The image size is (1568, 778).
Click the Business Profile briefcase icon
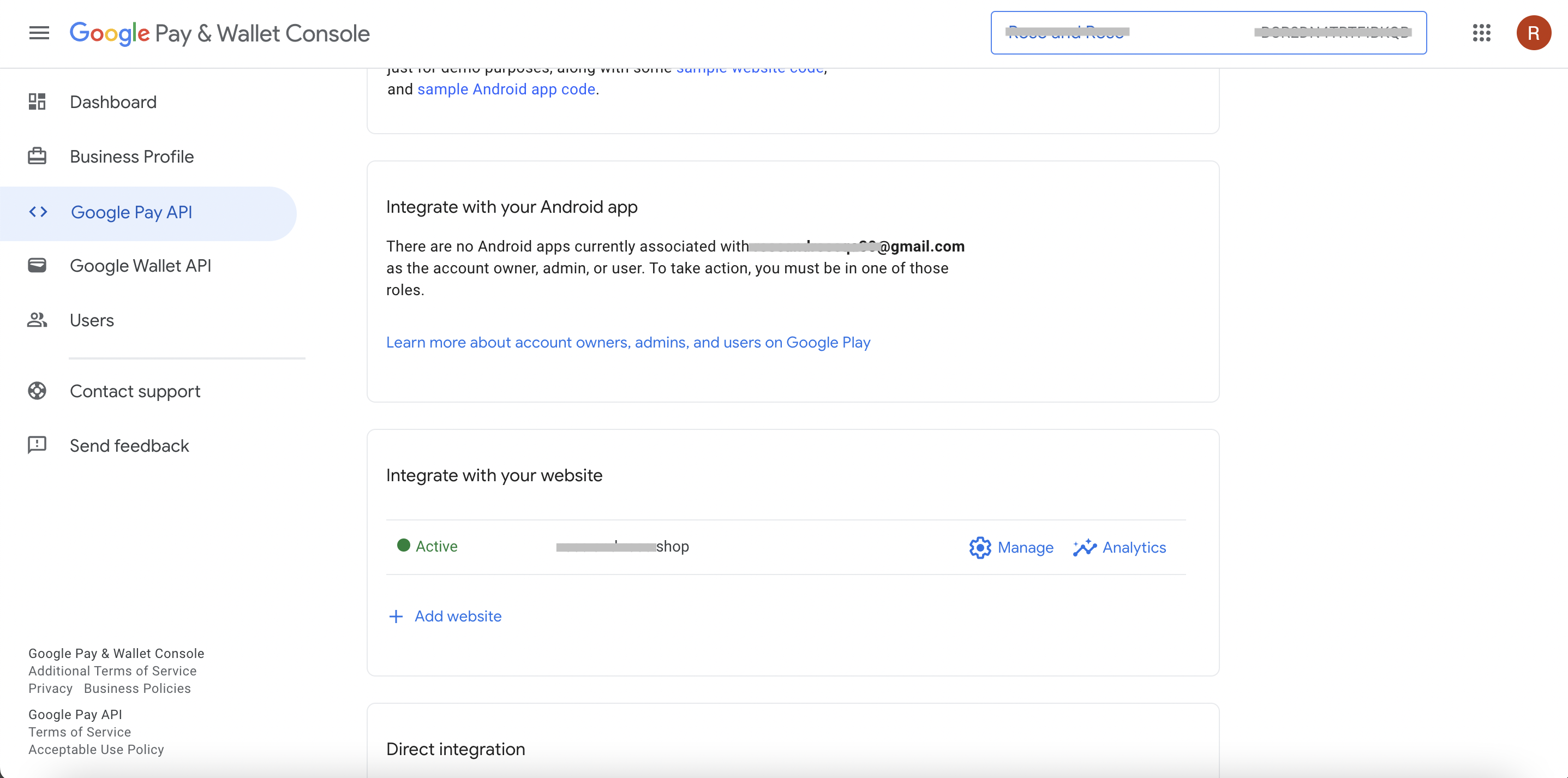37,157
